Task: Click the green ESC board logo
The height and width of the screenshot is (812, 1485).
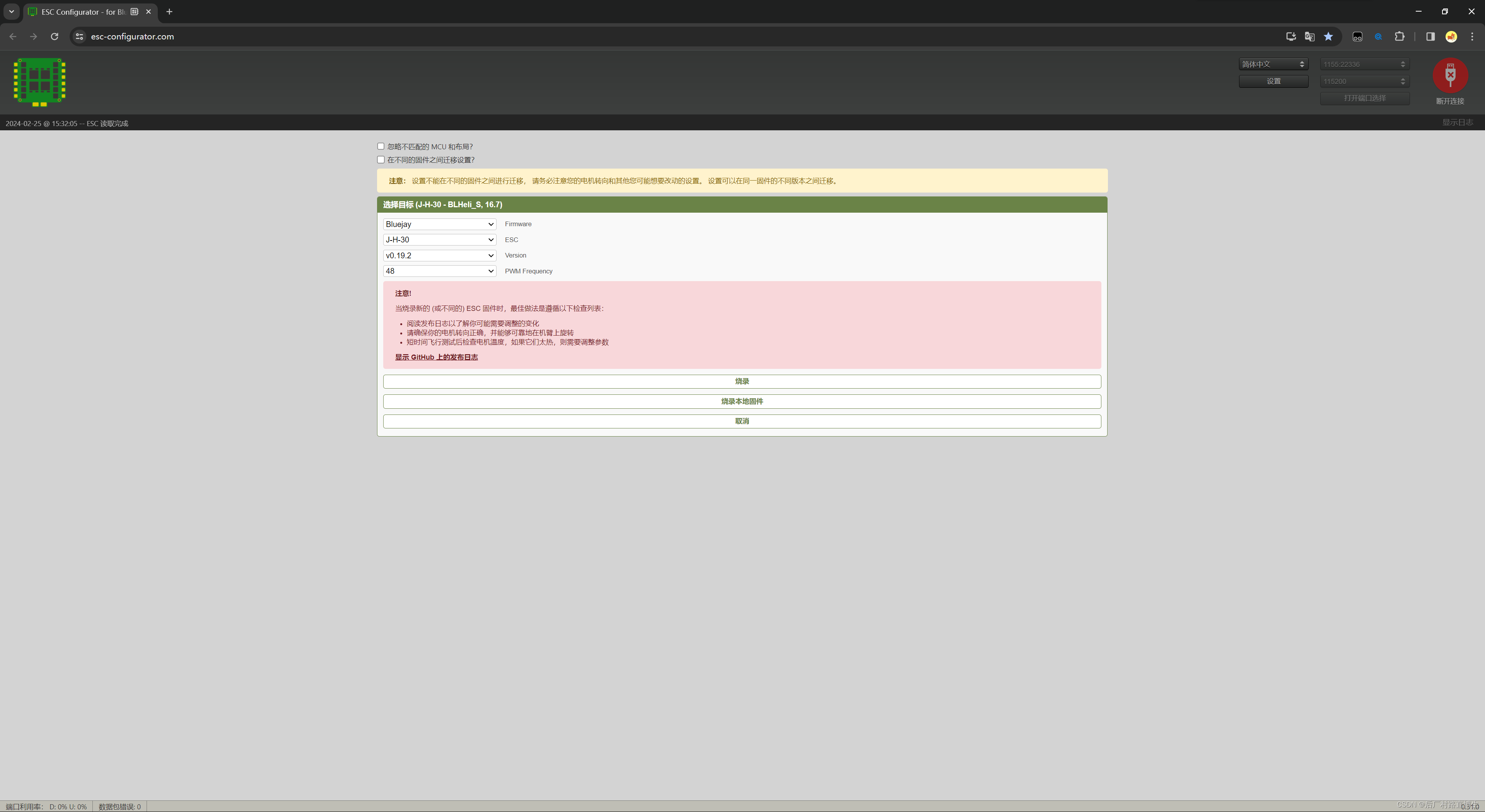Action: coord(40,82)
